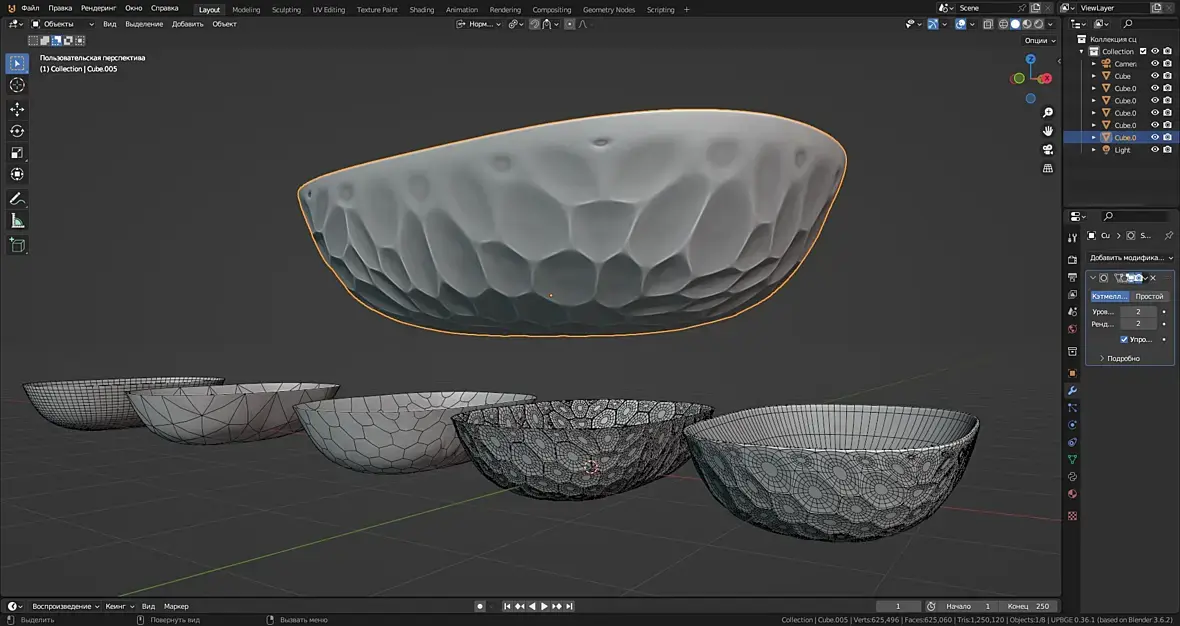Open the Добавить модифика... dropdown

1131,257
